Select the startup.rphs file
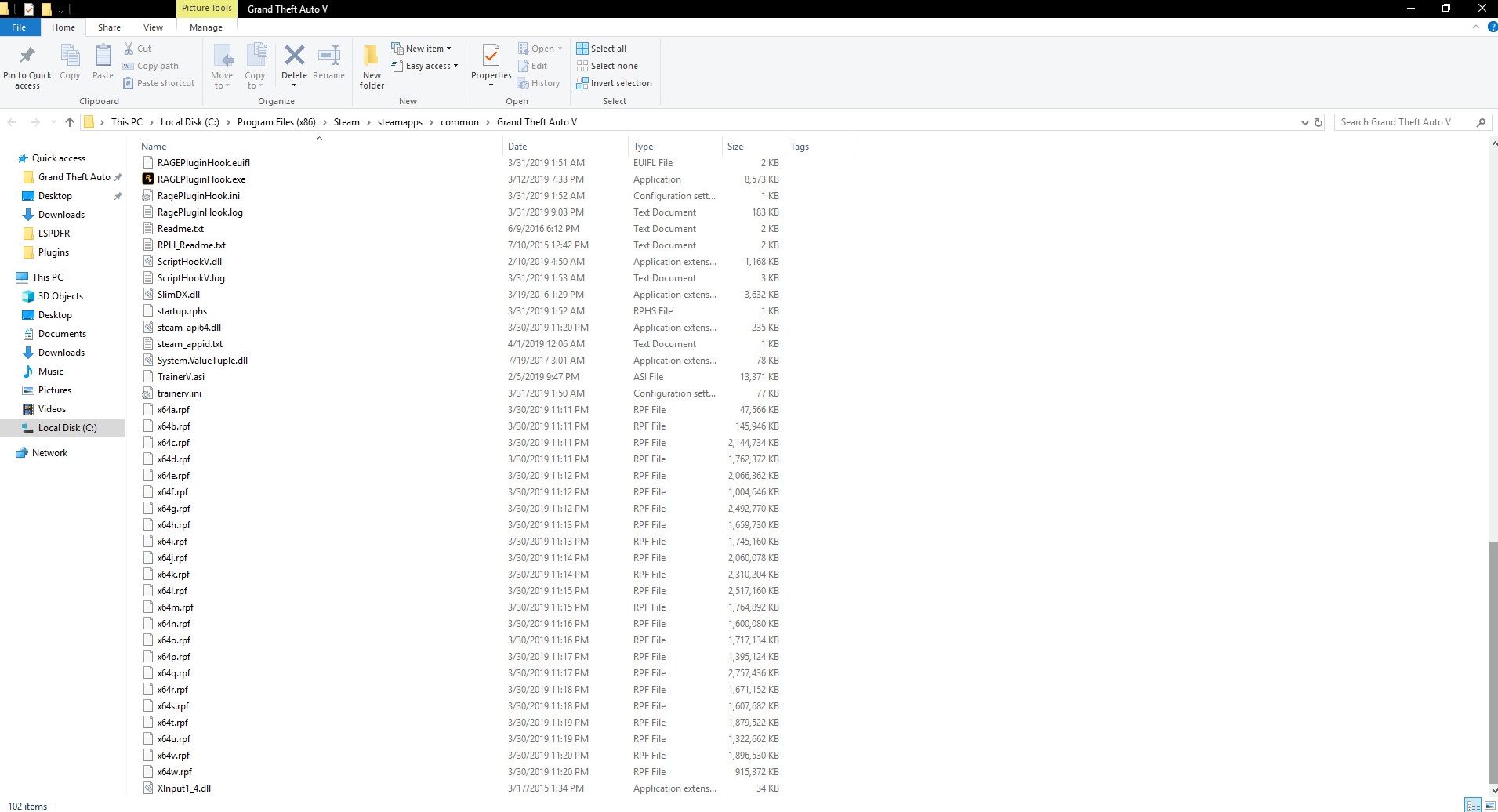The width and height of the screenshot is (1498, 812). (182, 311)
